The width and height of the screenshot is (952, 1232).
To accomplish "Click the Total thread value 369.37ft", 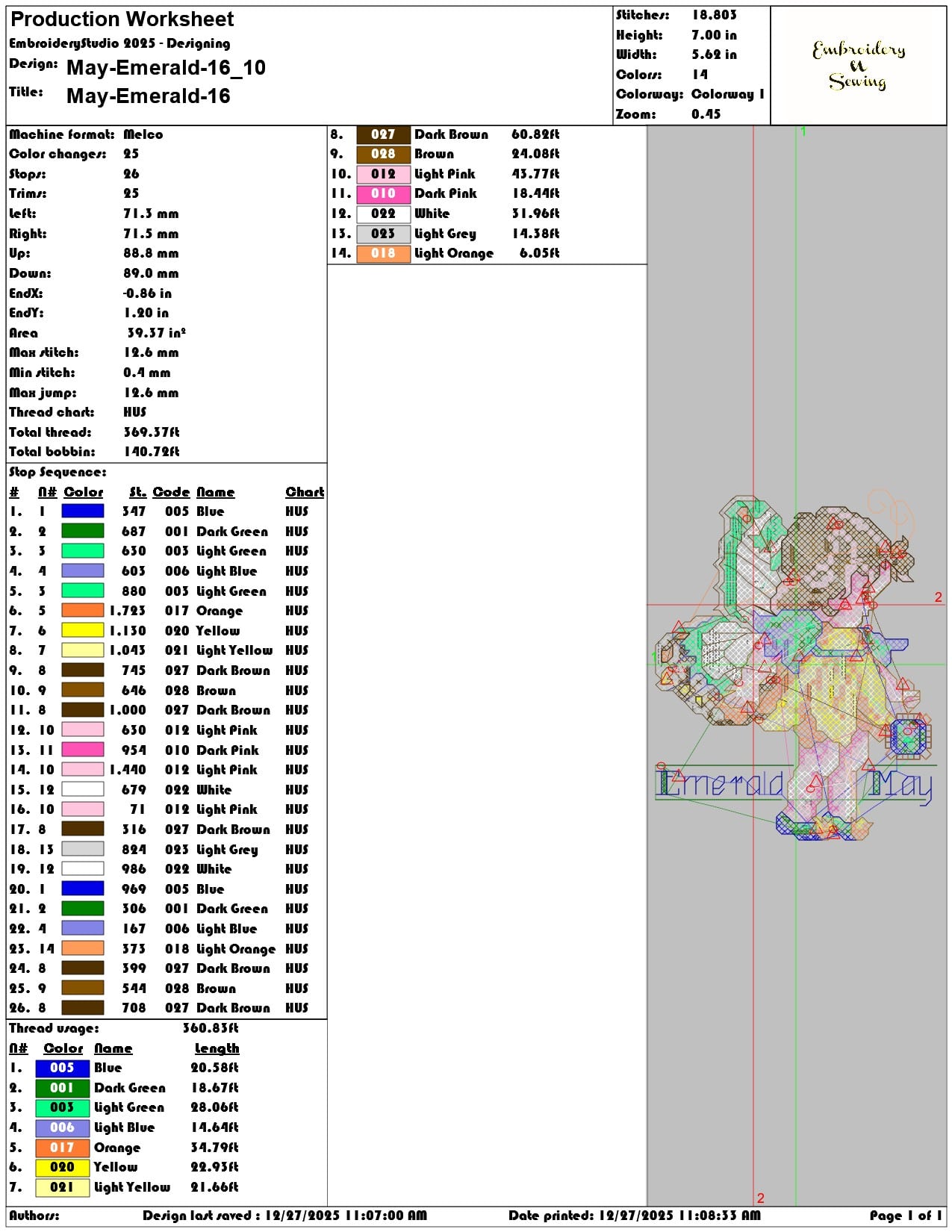I will pos(152,432).
